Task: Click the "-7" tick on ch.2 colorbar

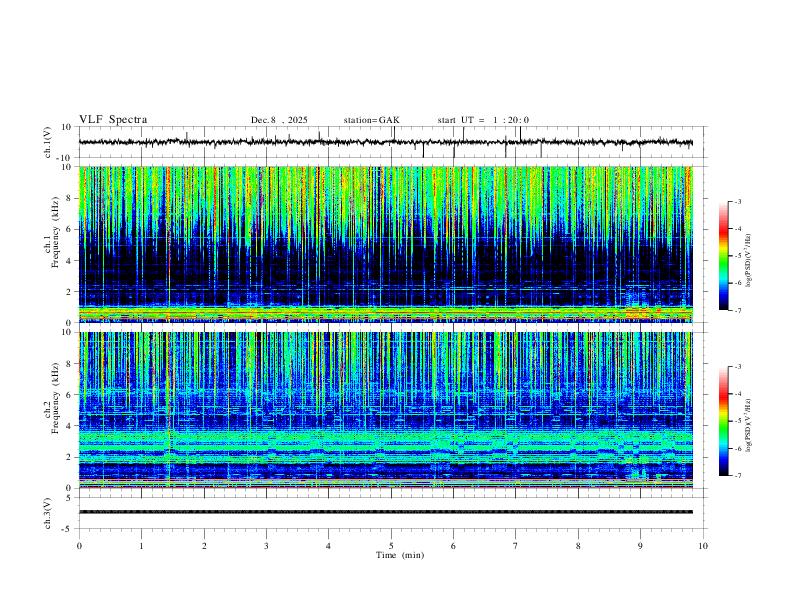Action: [737, 476]
